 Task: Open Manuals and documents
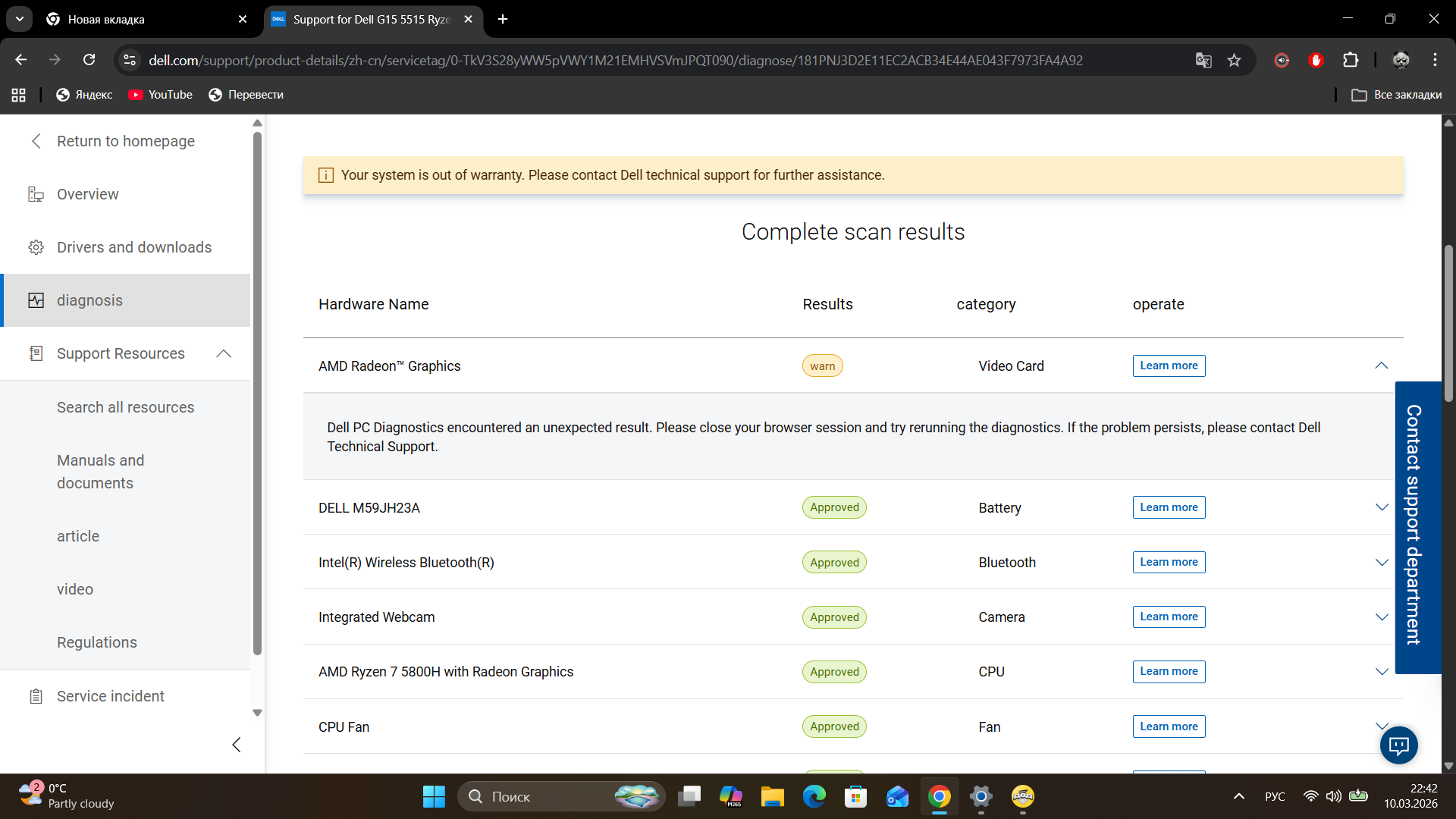pos(101,472)
